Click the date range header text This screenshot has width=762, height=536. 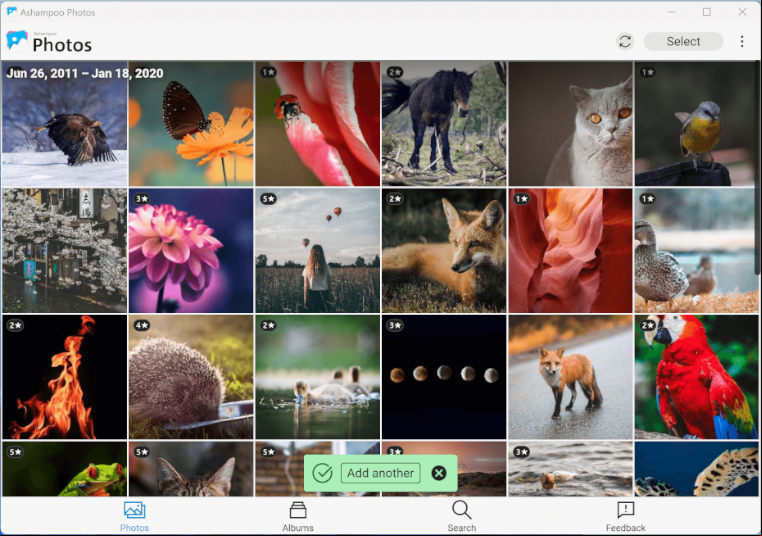(85, 73)
